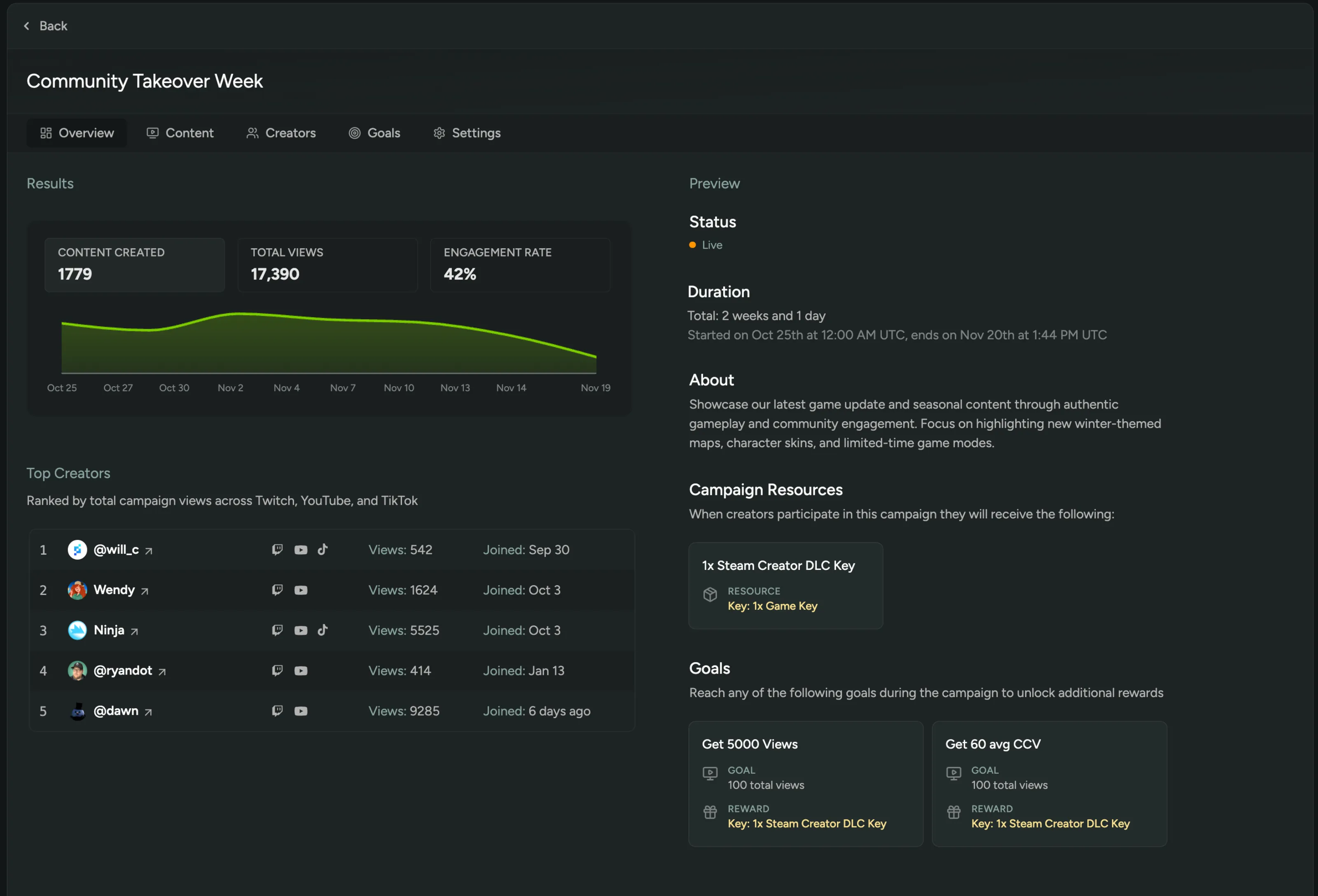Select the TikTok icon in Ninja's row
Screen dimensions: 1318x896
pyautogui.click(x=322, y=630)
